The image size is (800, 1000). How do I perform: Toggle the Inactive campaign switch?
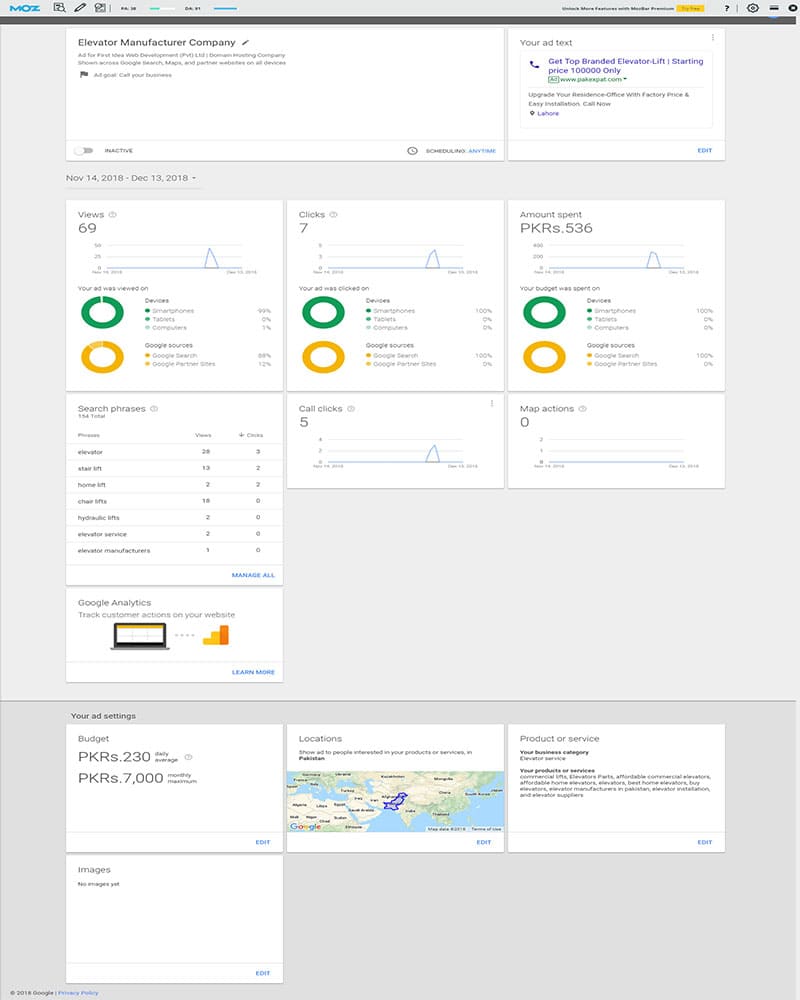pos(84,151)
